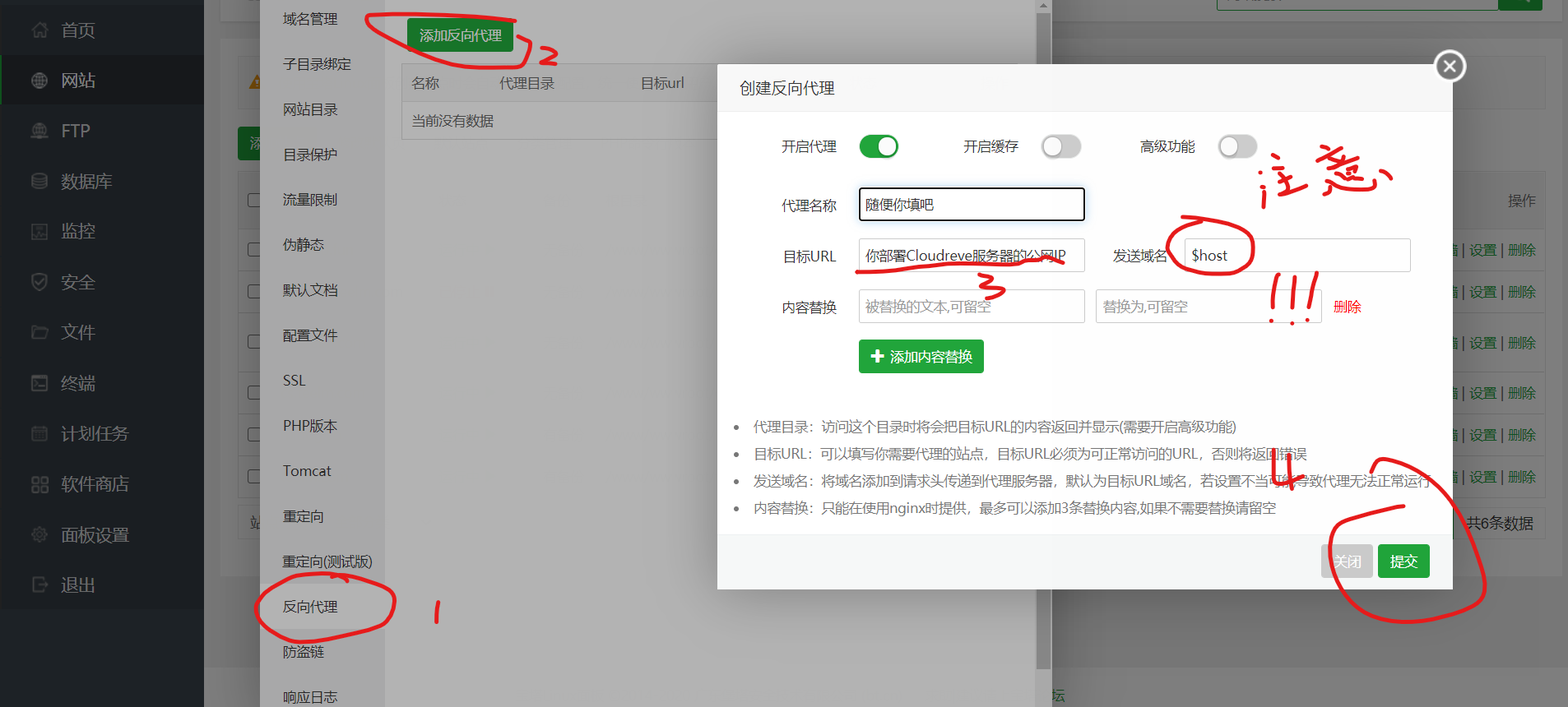Click the 添加内容替换 button
This screenshot has width=1568, height=707.
click(x=921, y=357)
